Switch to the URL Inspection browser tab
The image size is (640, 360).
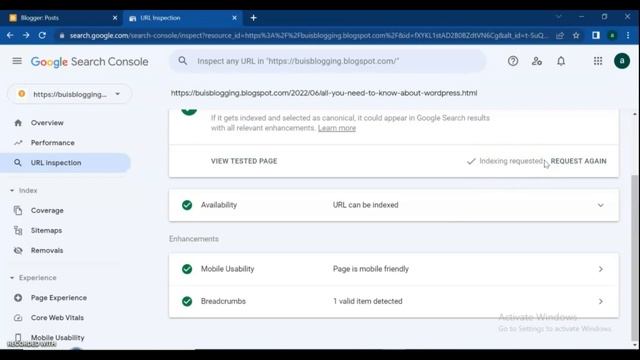182,18
